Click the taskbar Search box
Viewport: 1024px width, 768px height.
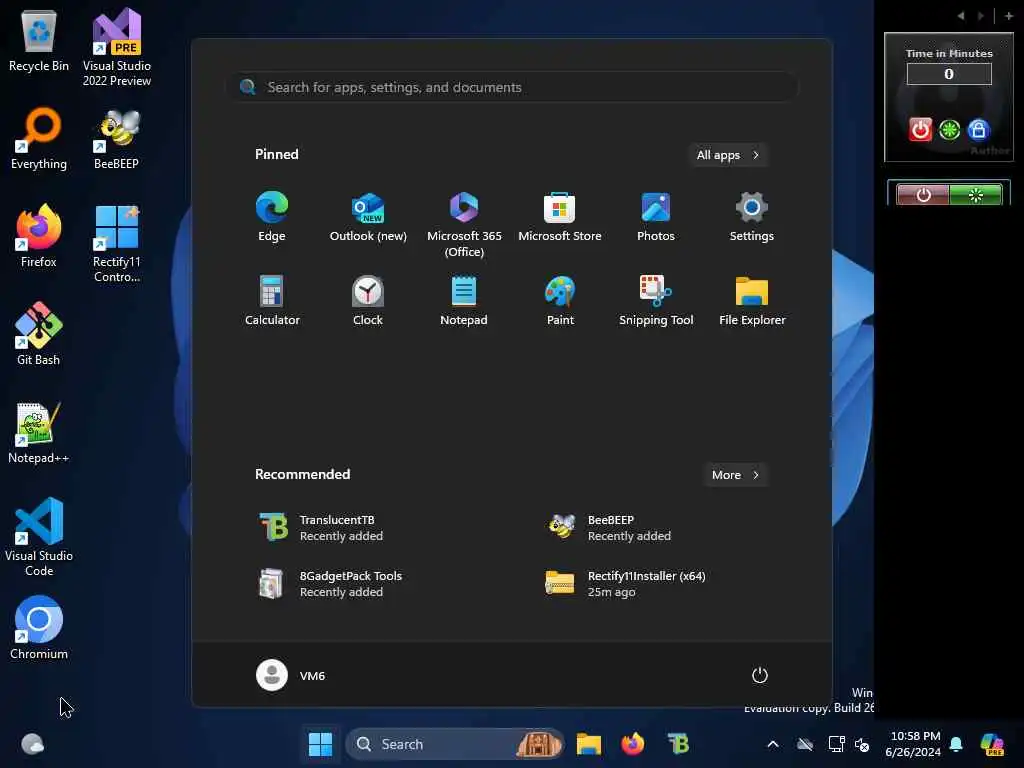tap(455, 744)
